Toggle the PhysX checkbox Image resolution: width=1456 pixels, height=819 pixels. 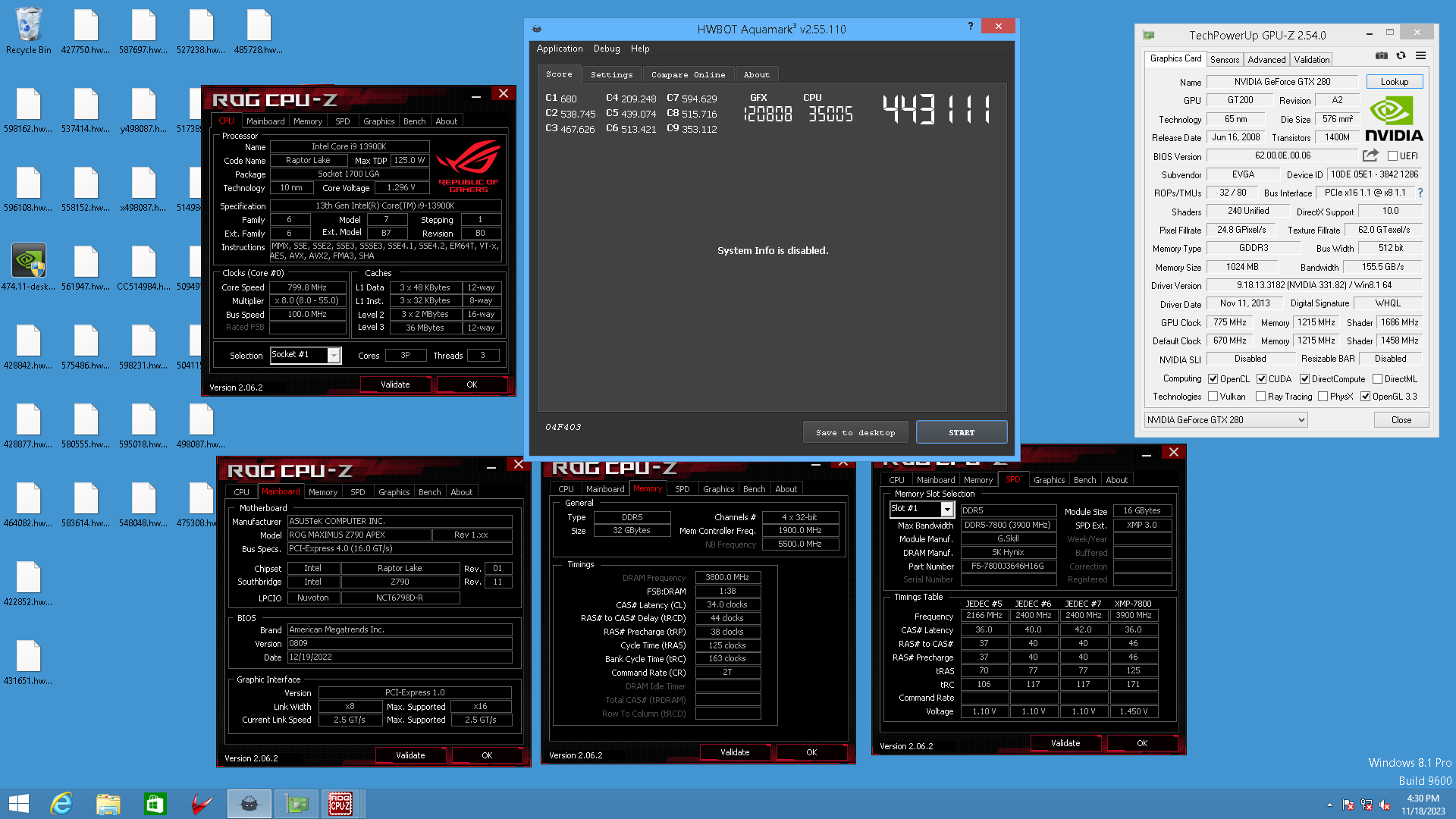tap(1323, 397)
